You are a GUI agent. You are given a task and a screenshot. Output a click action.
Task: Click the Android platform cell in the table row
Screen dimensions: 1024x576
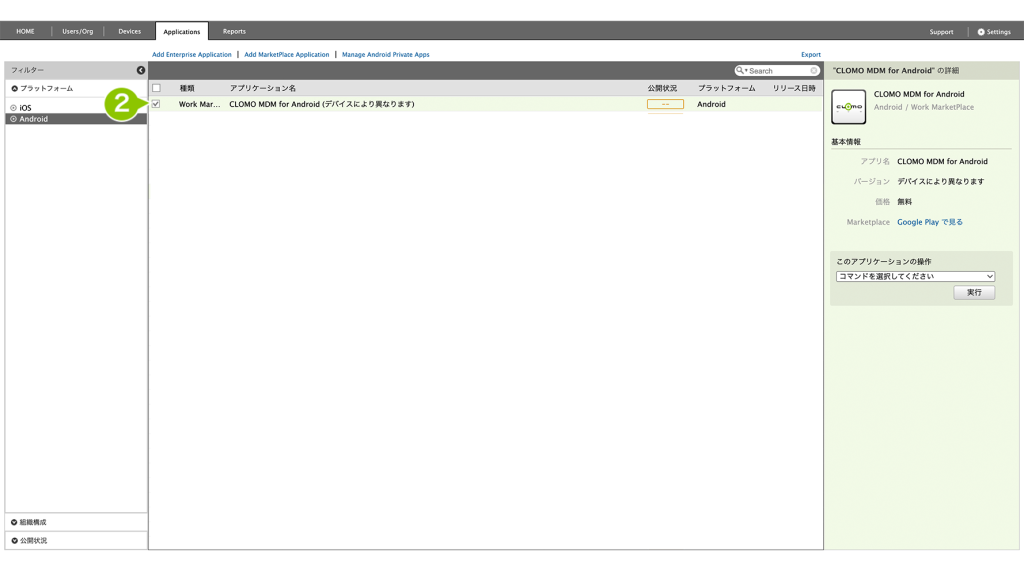711,104
